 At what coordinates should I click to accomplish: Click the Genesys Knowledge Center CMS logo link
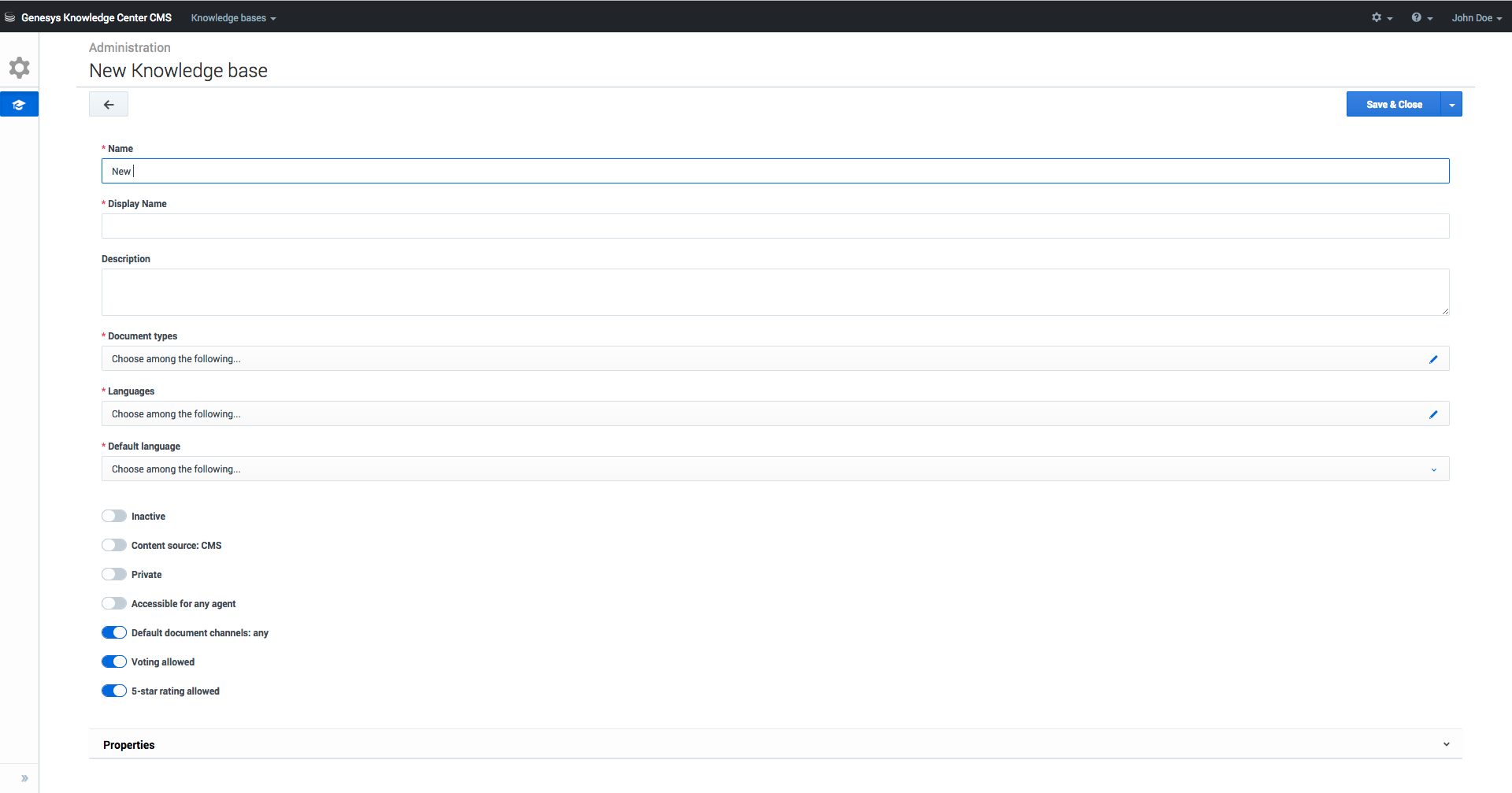point(95,17)
